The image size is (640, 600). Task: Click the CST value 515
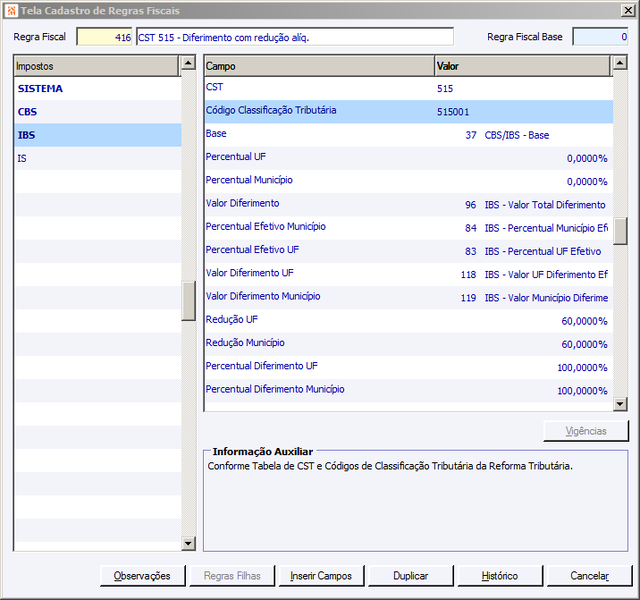point(445,89)
